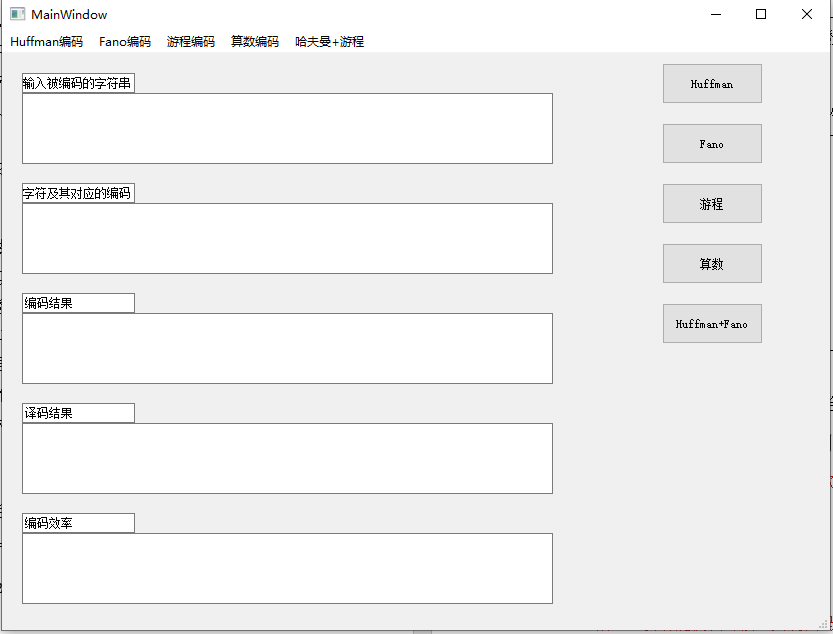Click the Huffman button
The width and height of the screenshot is (833, 634).
(x=712, y=83)
